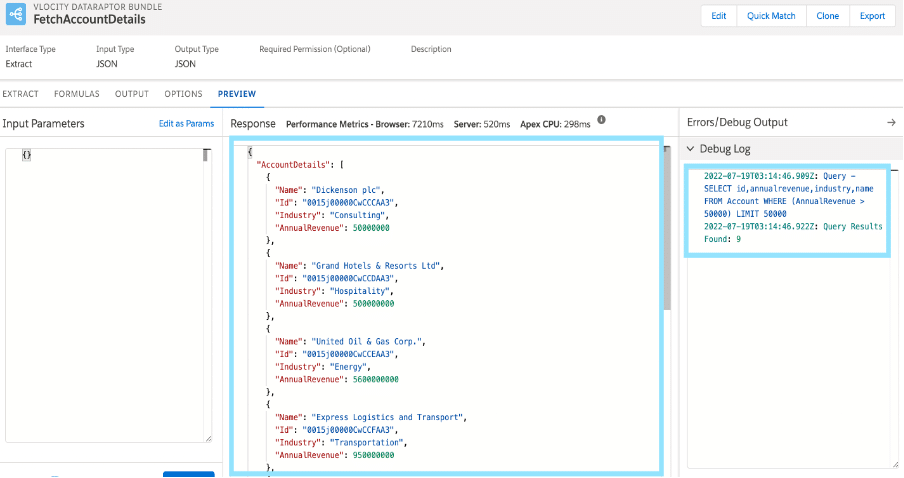Image resolution: width=904 pixels, height=478 pixels.
Task: Click the Response heading
Action: 253,123
